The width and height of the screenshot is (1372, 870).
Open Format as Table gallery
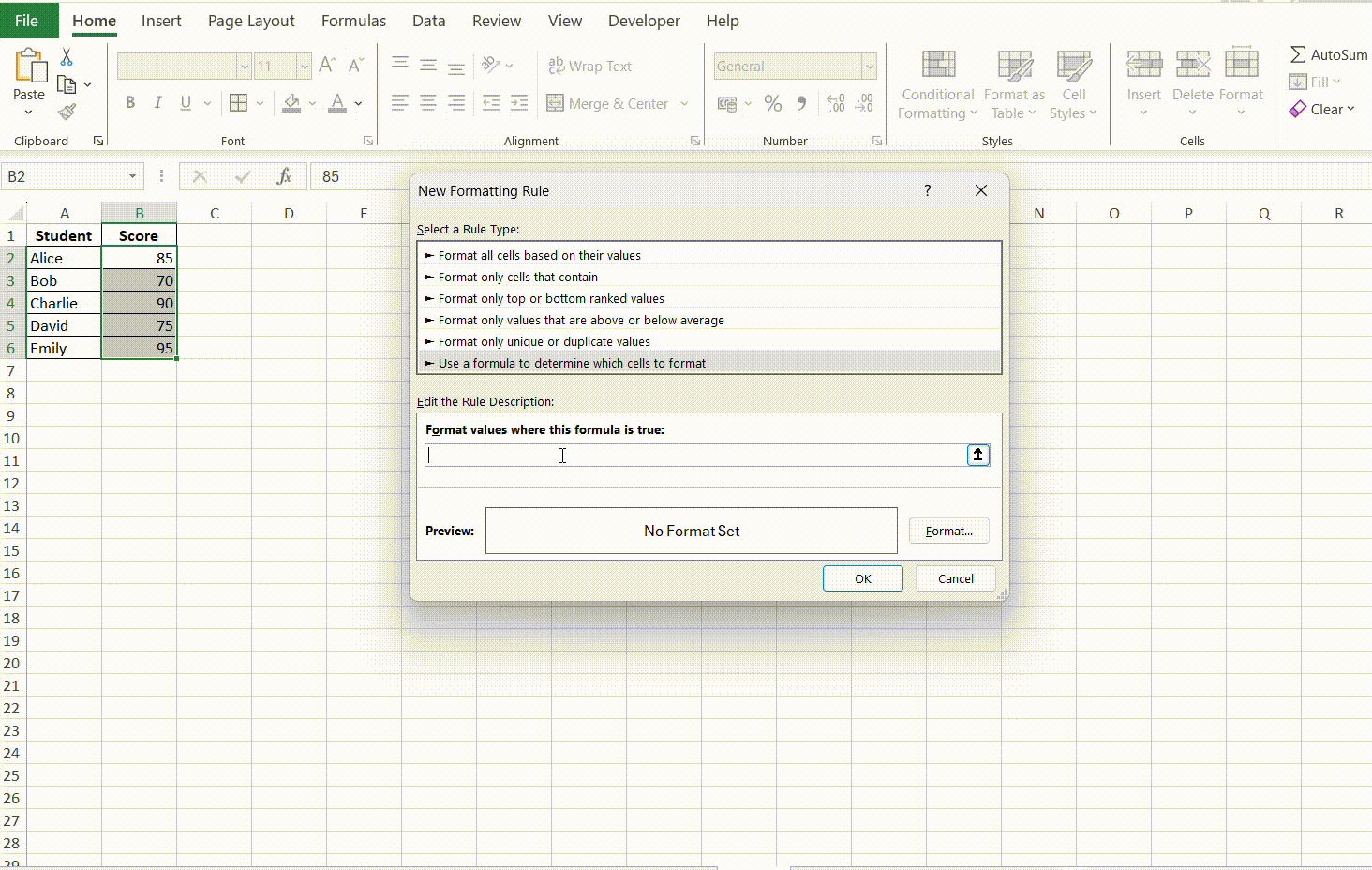click(1014, 85)
